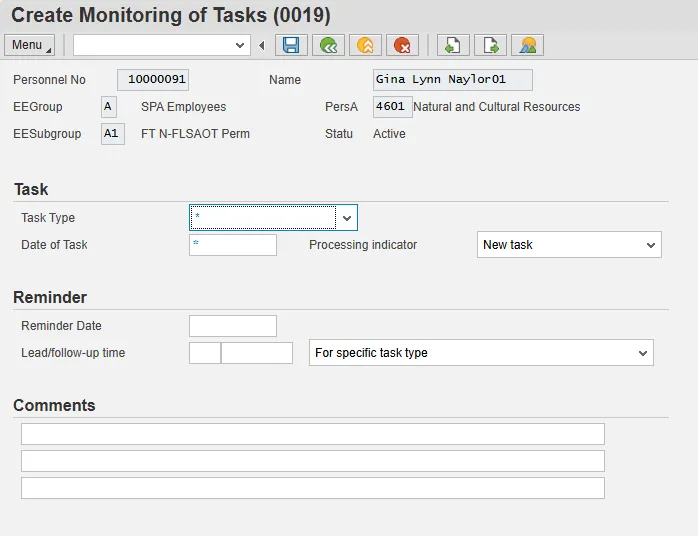698x536 pixels.
Task: Expand the Processing indicator dropdown
Action: click(x=650, y=245)
